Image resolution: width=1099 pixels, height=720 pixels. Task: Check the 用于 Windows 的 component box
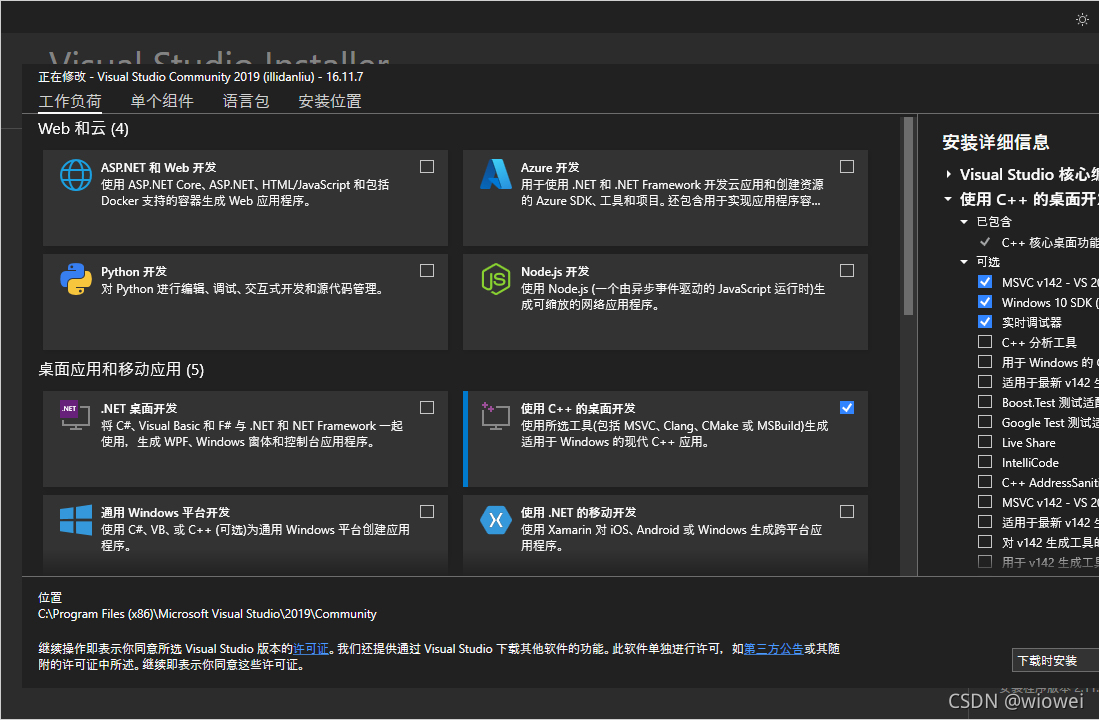pos(985,362)
